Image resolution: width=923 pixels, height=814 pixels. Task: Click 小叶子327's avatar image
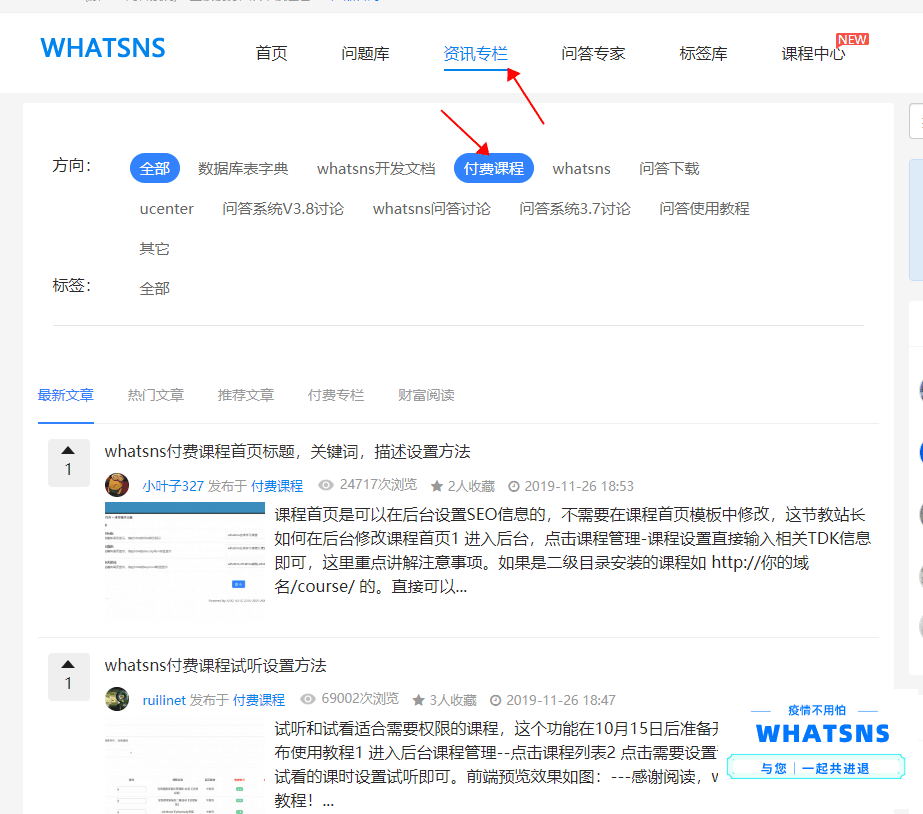(117, 486)
